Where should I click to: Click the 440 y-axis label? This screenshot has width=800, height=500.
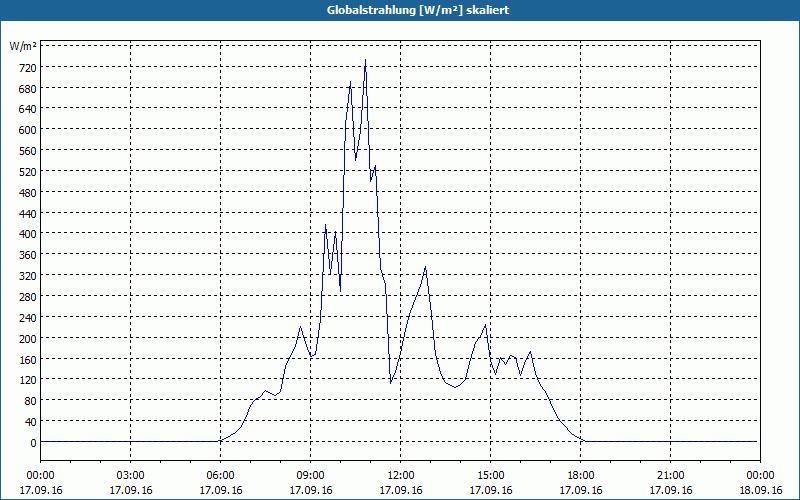(x=28, y=214)
